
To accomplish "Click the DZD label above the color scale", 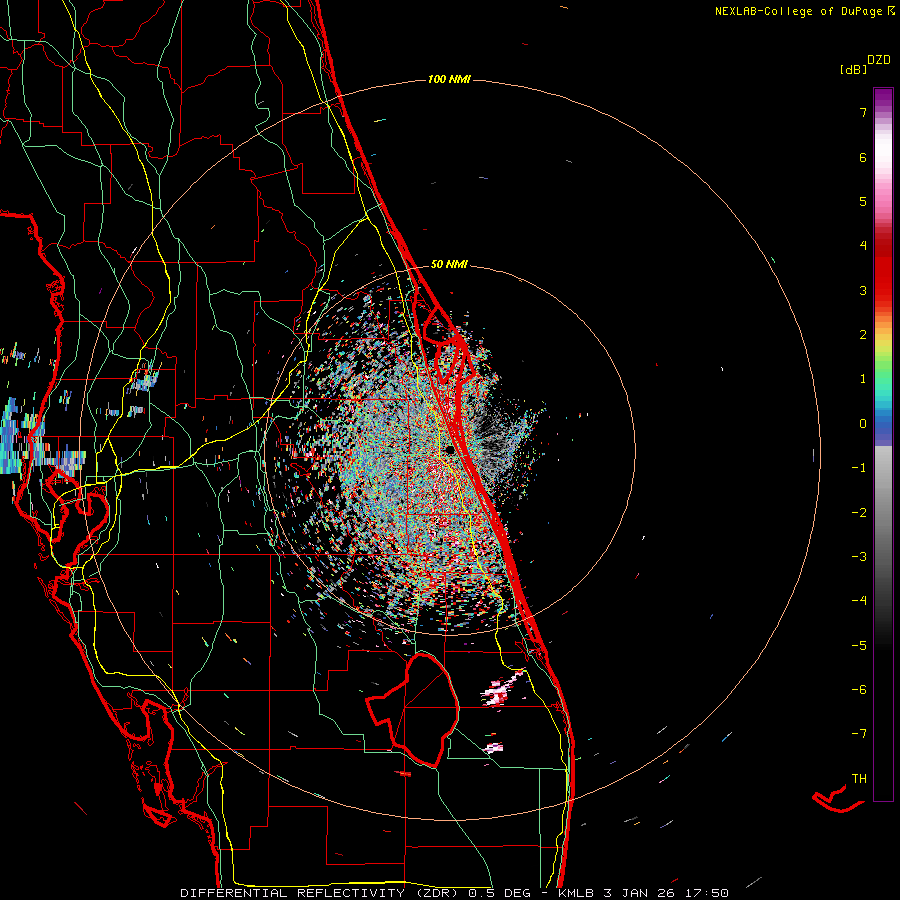I will click(x=879, y=60).
